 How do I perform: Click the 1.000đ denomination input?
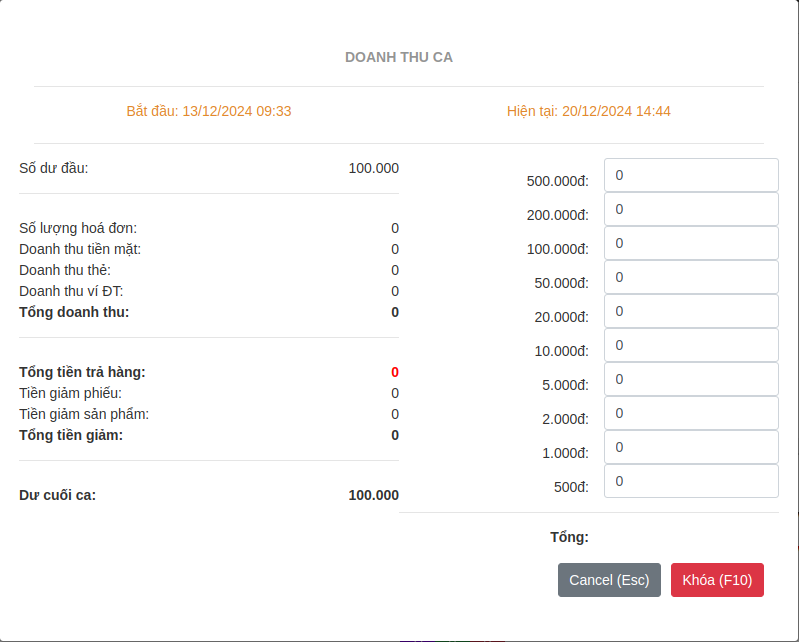point(690,447)
